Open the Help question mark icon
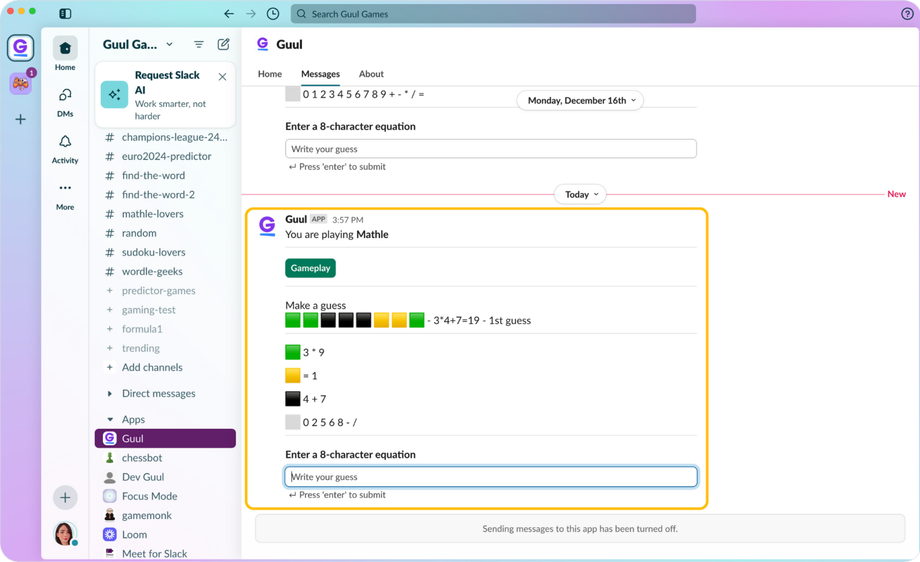 (907, 13)
